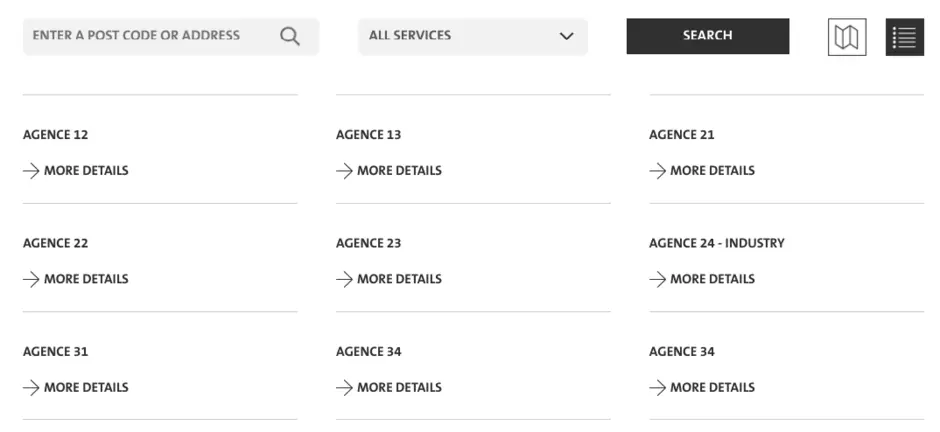The width and height of the screenshot is (940, 432).
Task: Open More Details for Agence 31
Action: pos(85,388)
